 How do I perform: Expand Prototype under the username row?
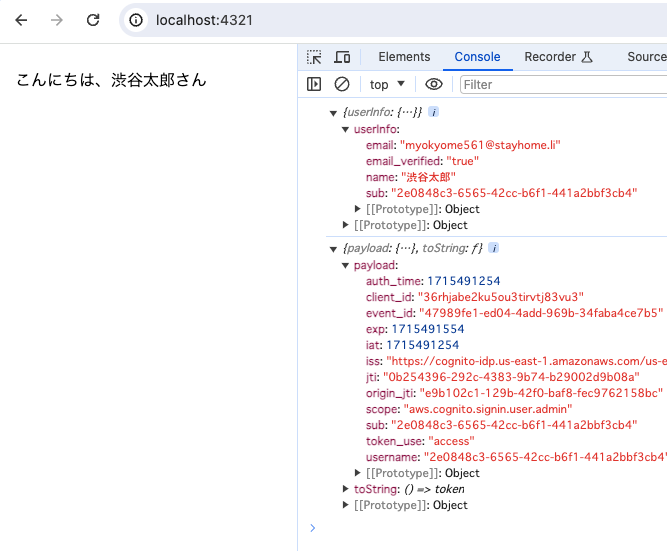tap(358, 473)
